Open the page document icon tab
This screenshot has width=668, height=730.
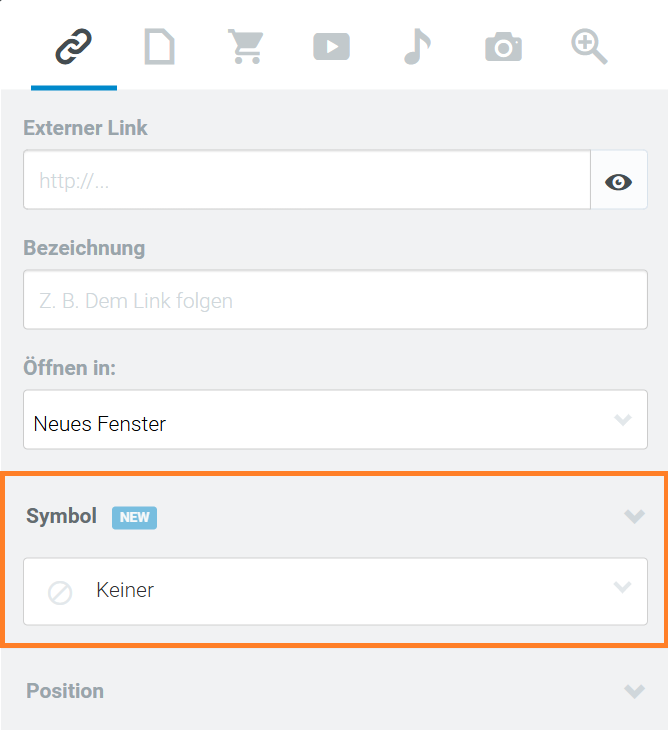(x=160, y=47)
